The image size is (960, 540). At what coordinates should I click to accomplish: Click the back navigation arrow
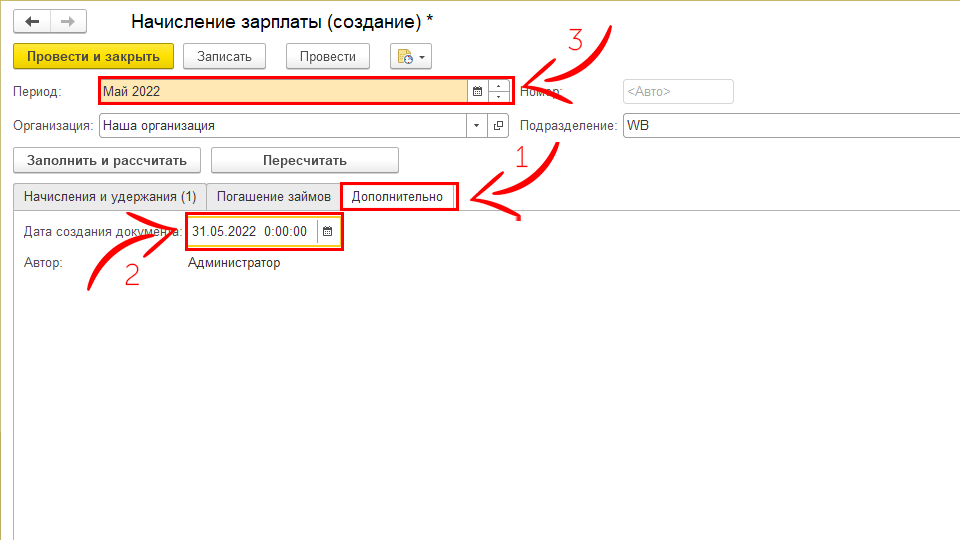(32, 21)
